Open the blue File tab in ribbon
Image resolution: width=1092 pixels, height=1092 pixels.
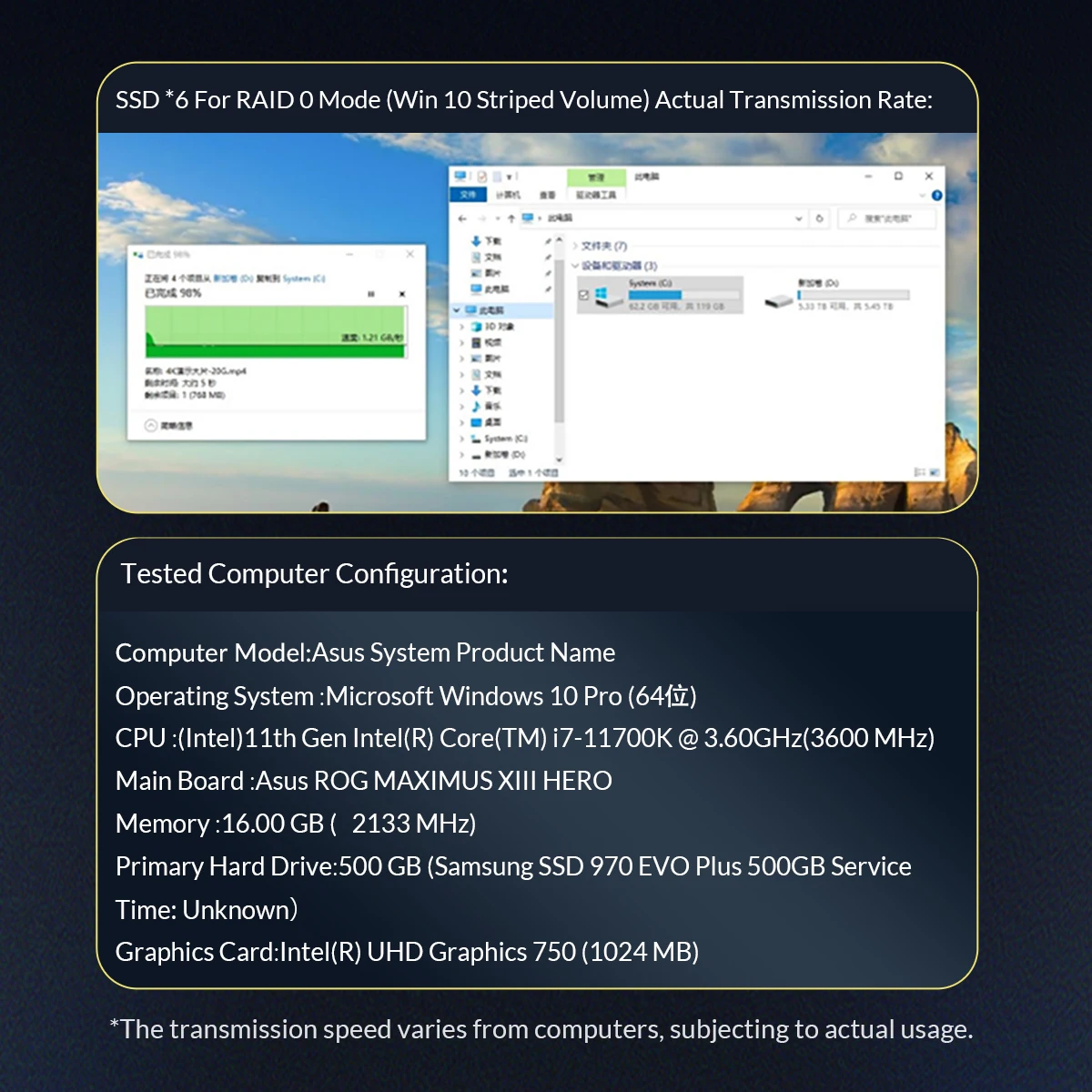click(468, 195)
